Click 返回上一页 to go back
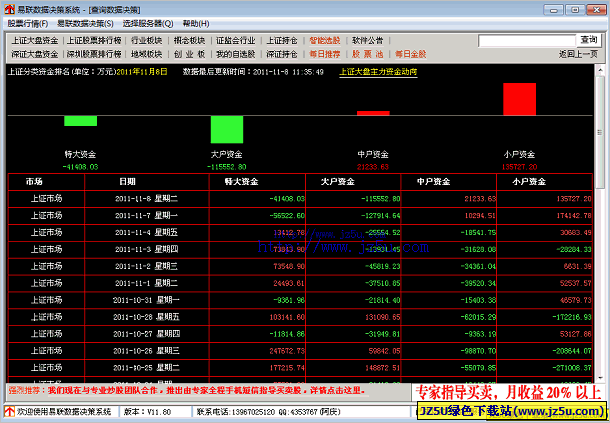Viewport: 610px width, 423px height. click(578, 54)
